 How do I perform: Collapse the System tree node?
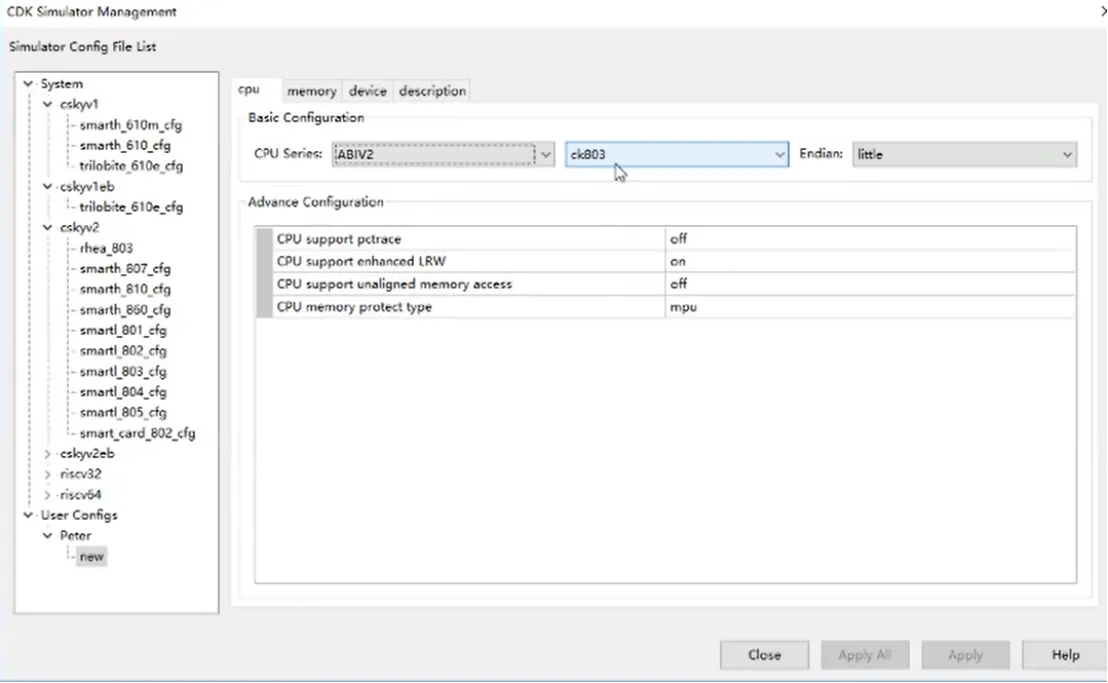pos(28,84)
